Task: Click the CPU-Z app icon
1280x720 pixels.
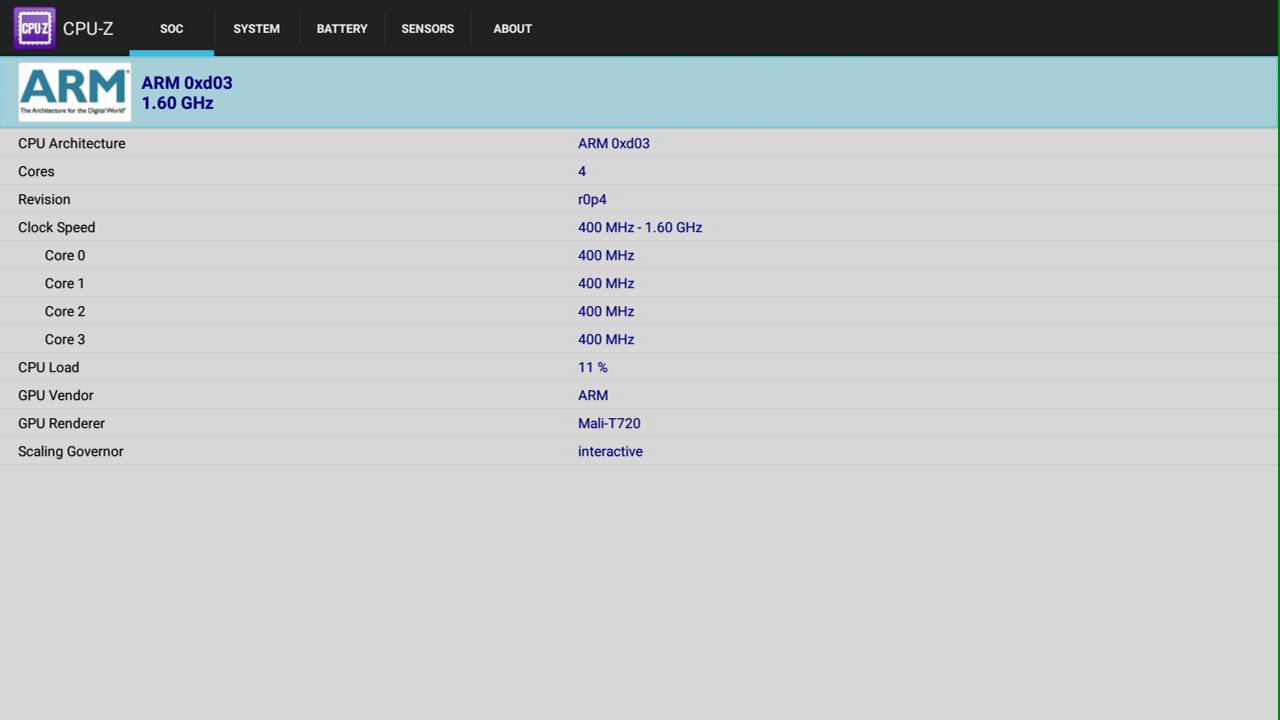Action: pos(35,28)
